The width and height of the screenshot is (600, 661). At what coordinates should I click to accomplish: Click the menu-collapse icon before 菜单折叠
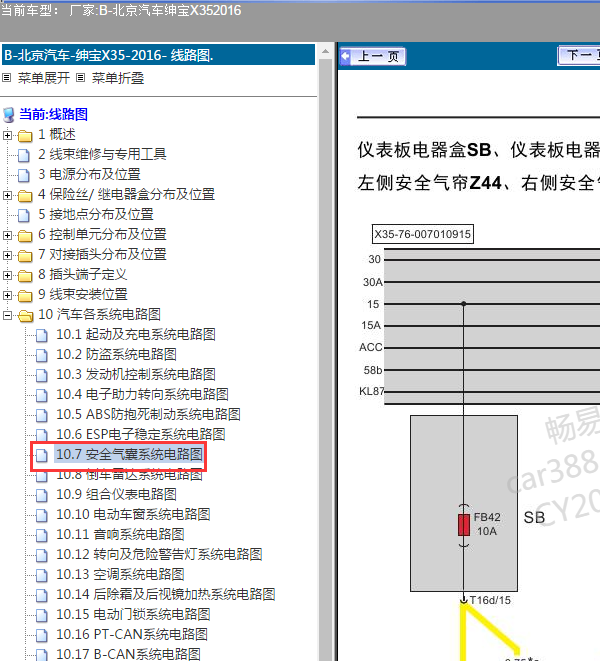point(81,78)
